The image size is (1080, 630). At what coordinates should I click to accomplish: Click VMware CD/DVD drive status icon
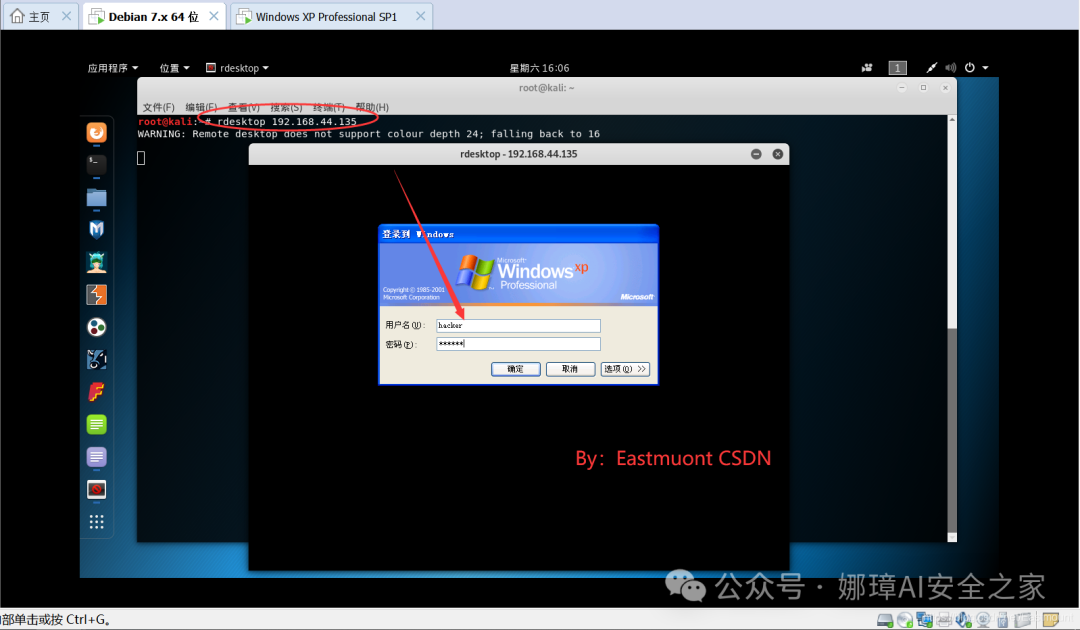click(905, 620)
